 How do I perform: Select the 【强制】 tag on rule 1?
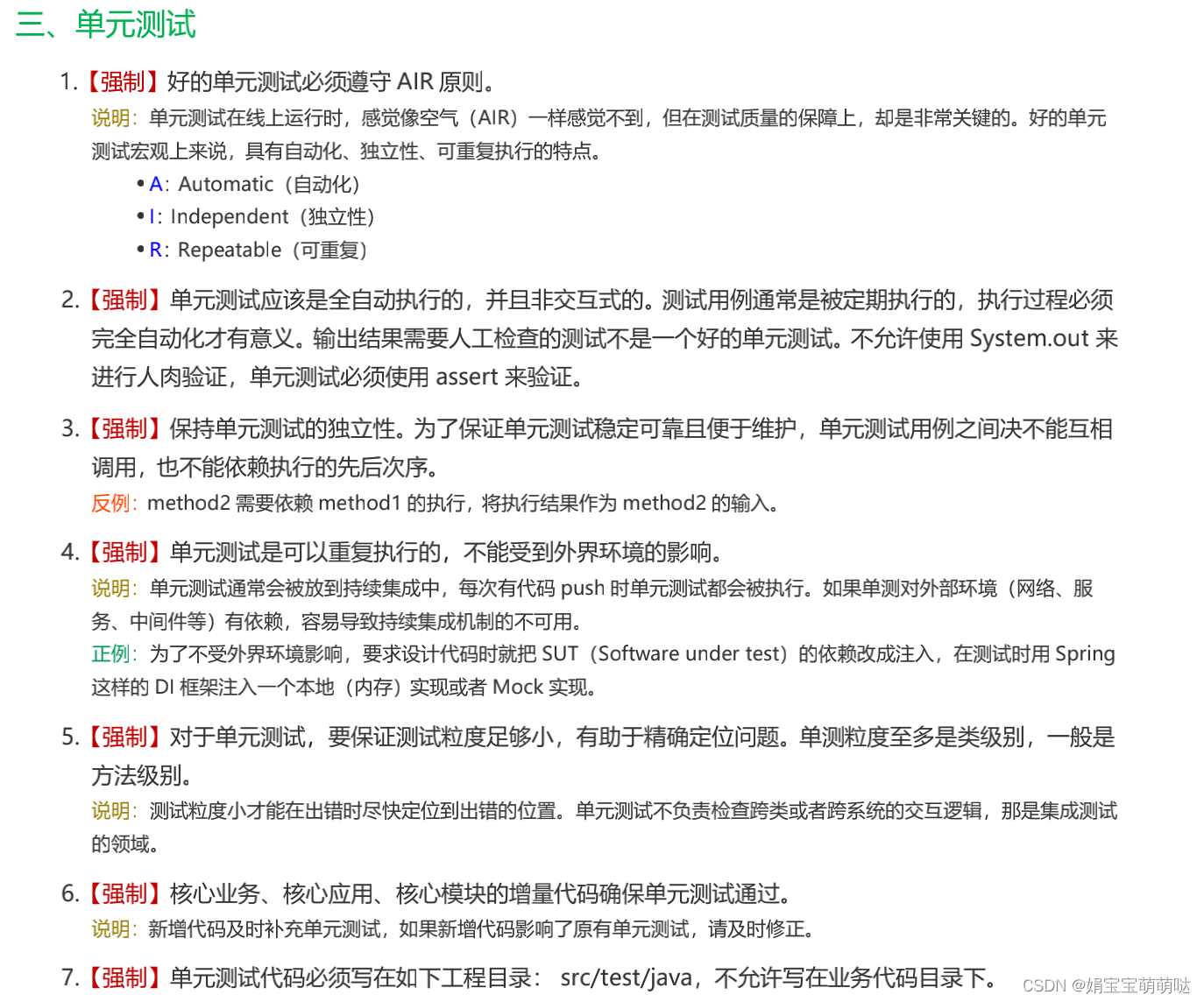pyautogui.click(x=123, y=81)
